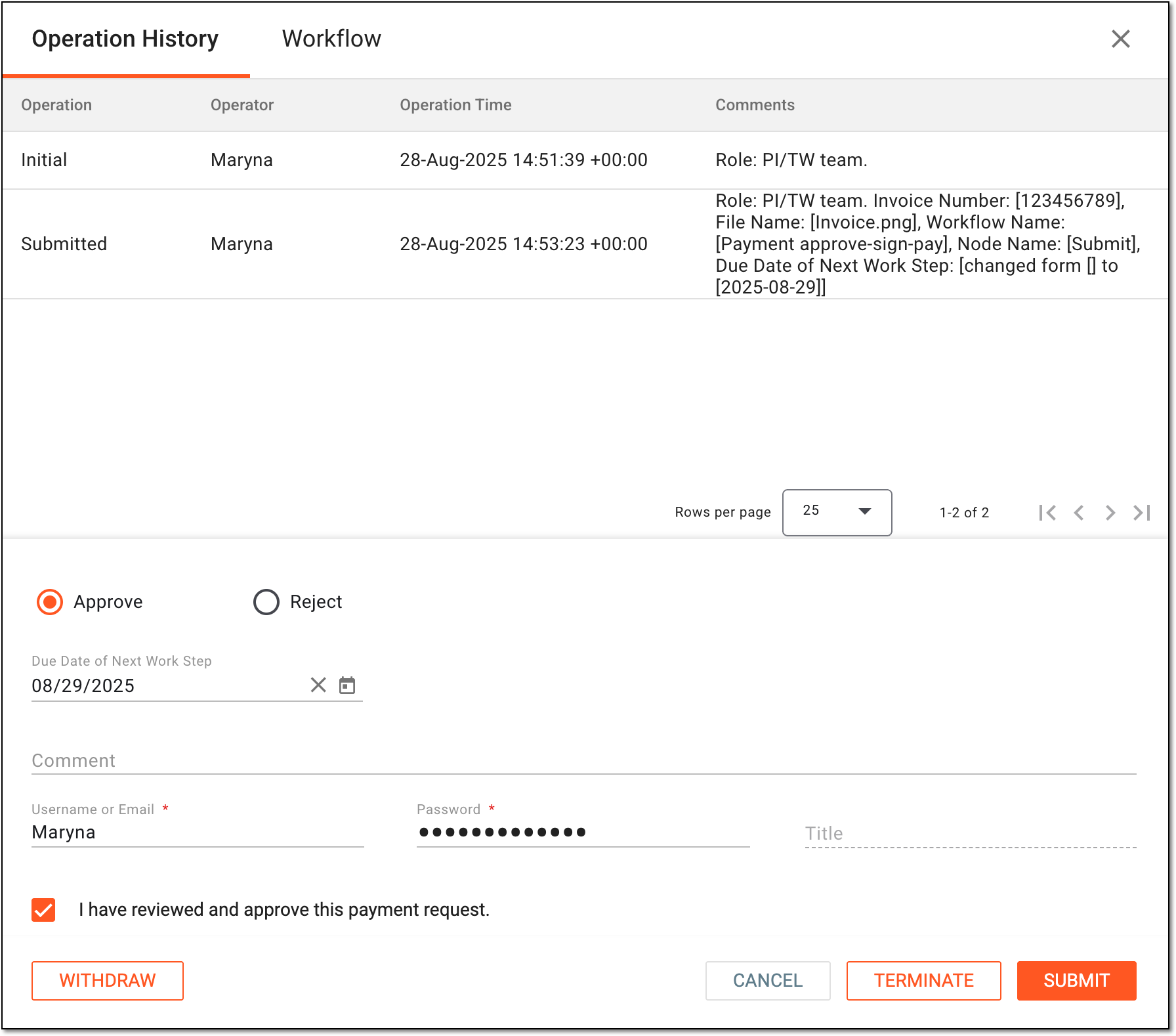Image resolution: width=1176 pixels, height=1036 pixels.
Task: Select the Submitted operation row cell
Action: (x=64, y=244)
